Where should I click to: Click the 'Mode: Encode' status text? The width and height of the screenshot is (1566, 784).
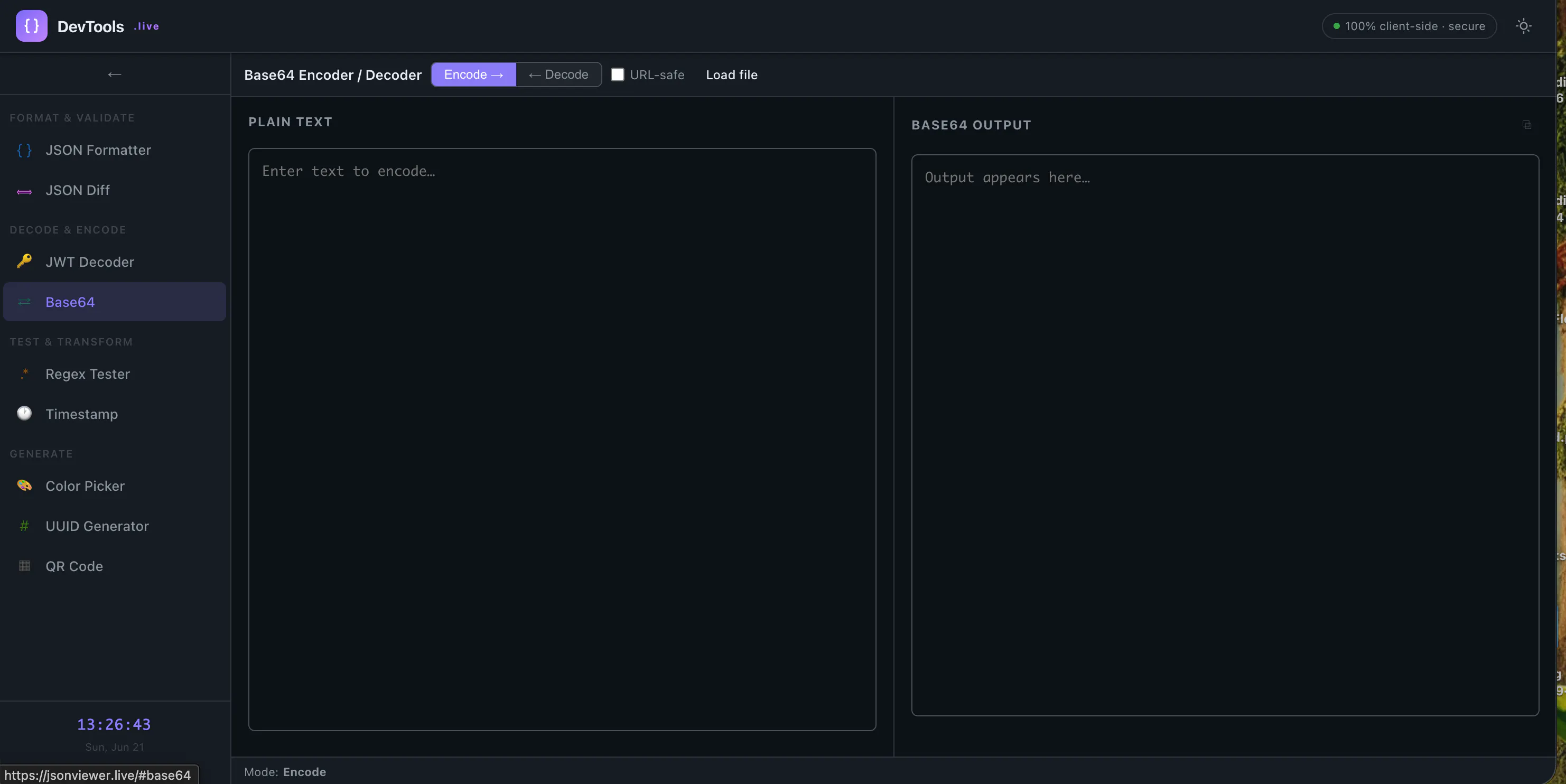[285, 772]
